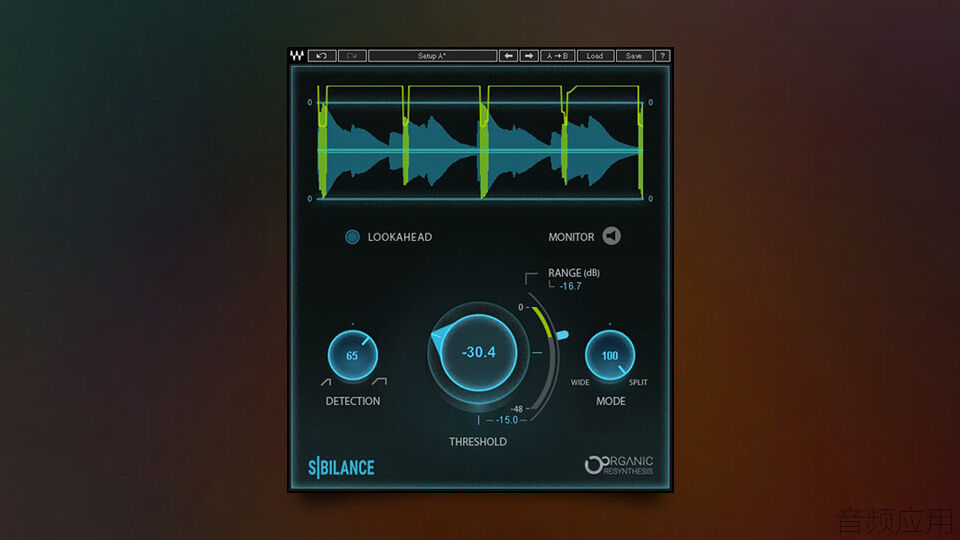Go to previous preset with left arrow
The image size is (960, 540).
508,56
